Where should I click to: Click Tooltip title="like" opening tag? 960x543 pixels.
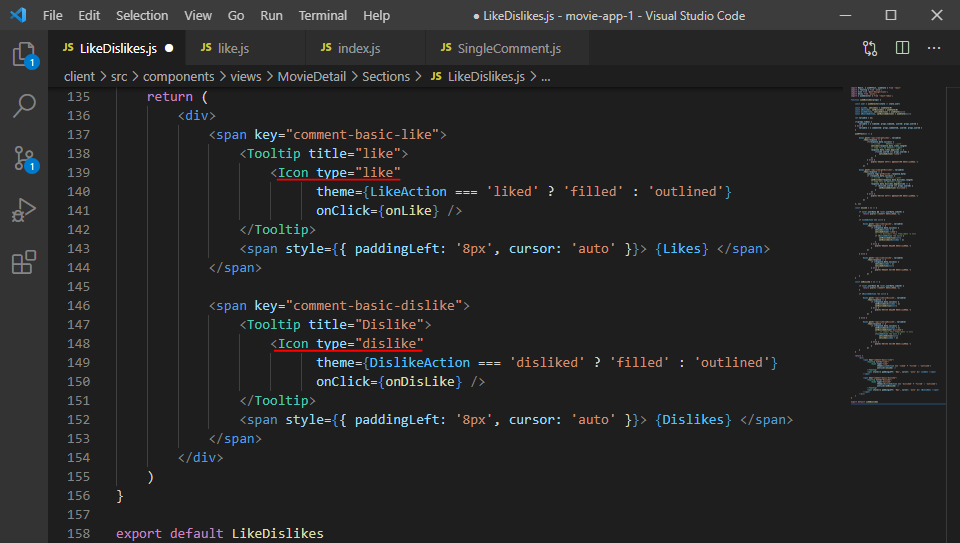pos(324,154)
